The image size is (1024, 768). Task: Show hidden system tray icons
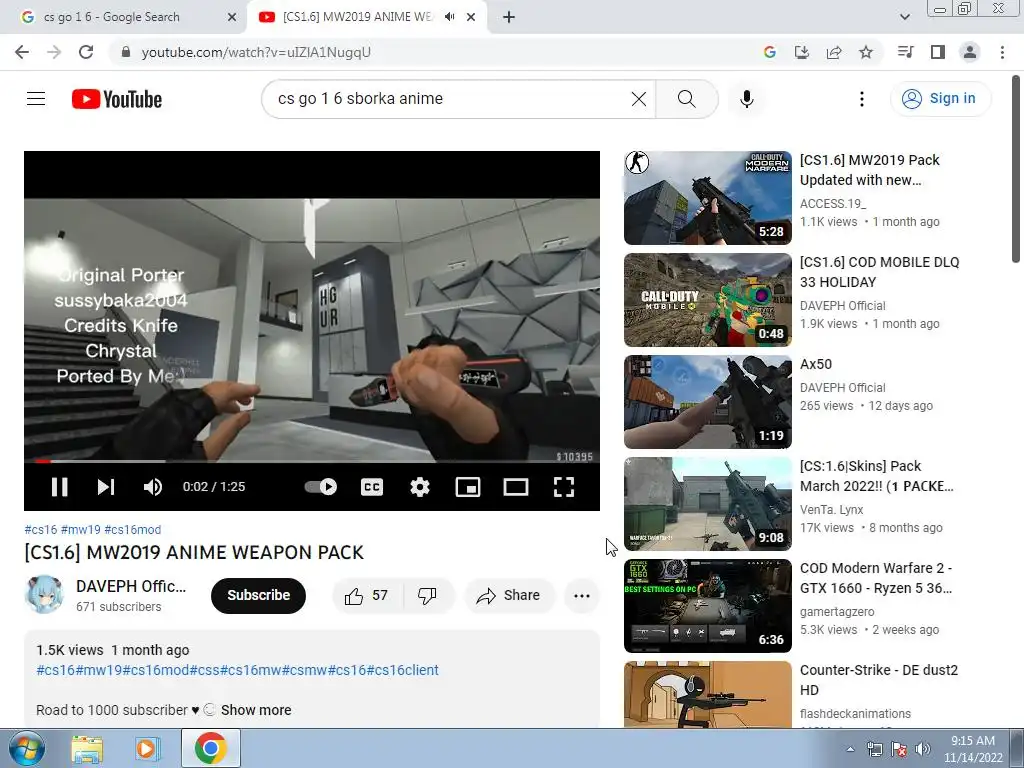pyautogui.click(x=850, y=749)
